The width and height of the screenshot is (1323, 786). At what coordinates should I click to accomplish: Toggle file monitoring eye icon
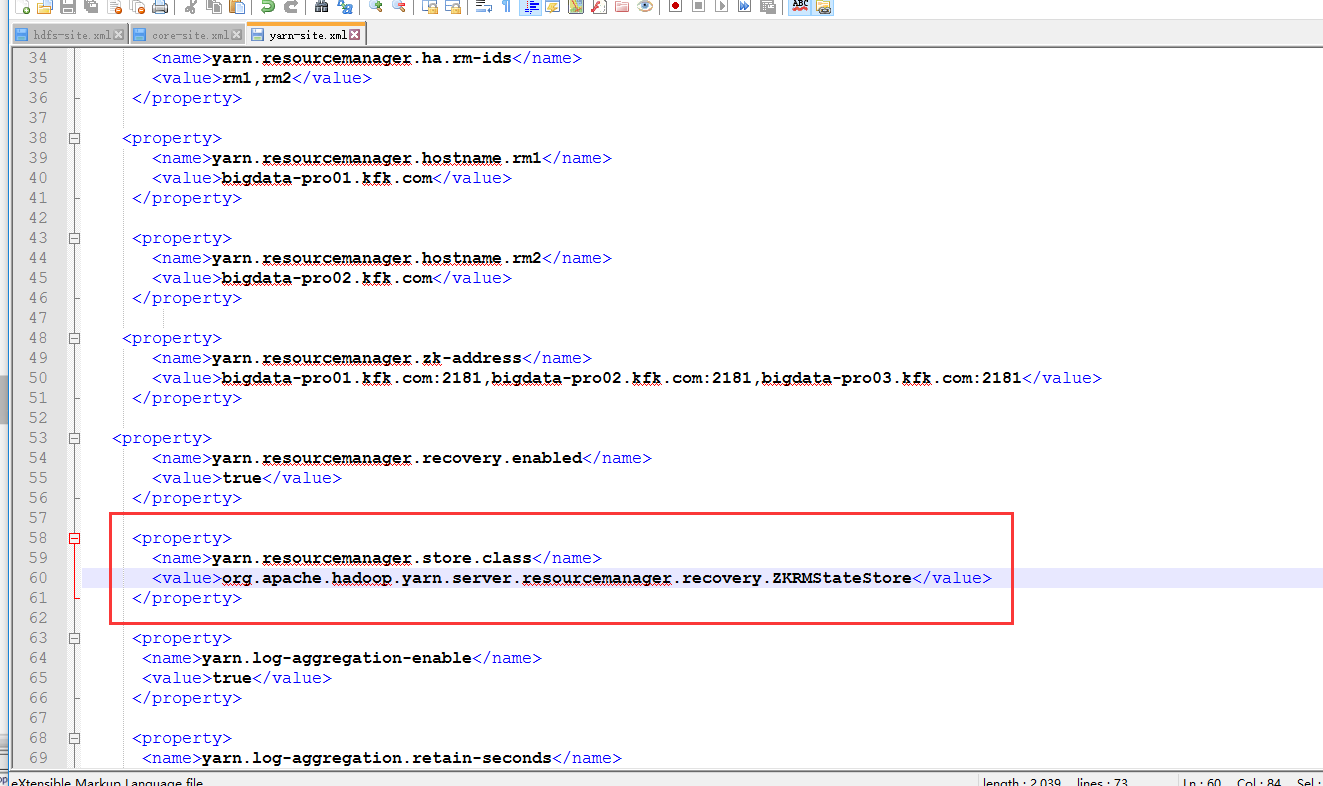(645, 6)
